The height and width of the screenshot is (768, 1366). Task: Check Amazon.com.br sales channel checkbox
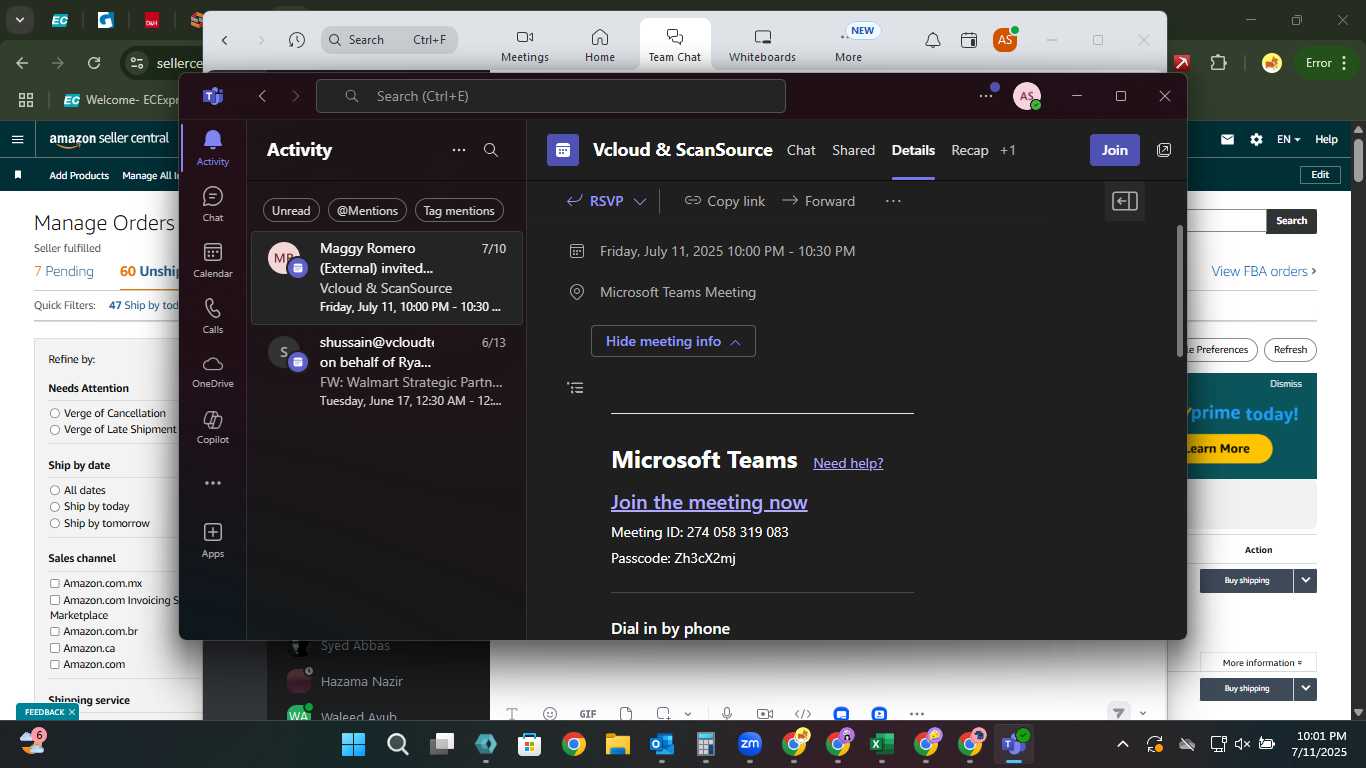coord(55,632)
